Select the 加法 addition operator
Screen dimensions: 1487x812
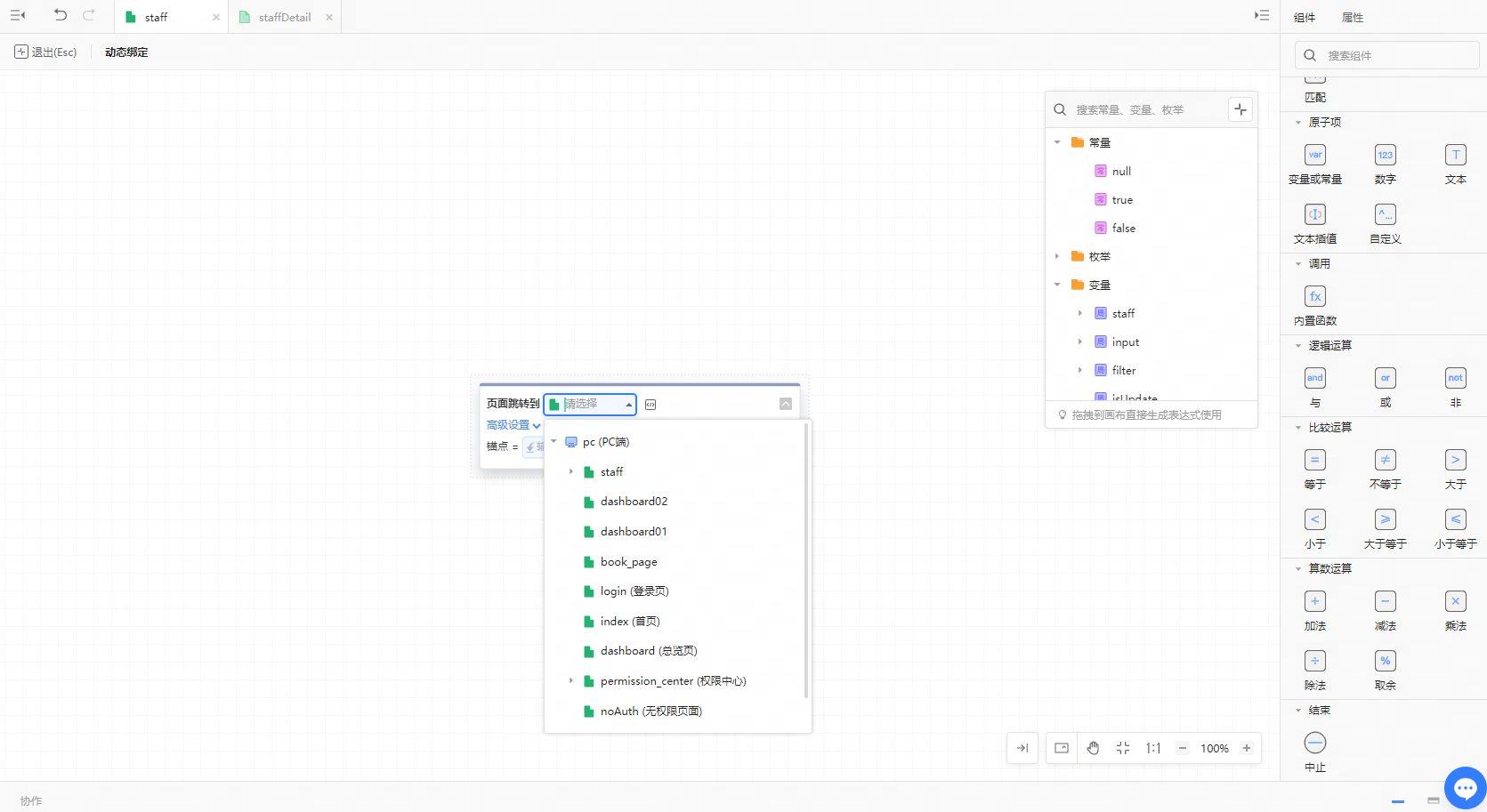tap(1315, 601)
